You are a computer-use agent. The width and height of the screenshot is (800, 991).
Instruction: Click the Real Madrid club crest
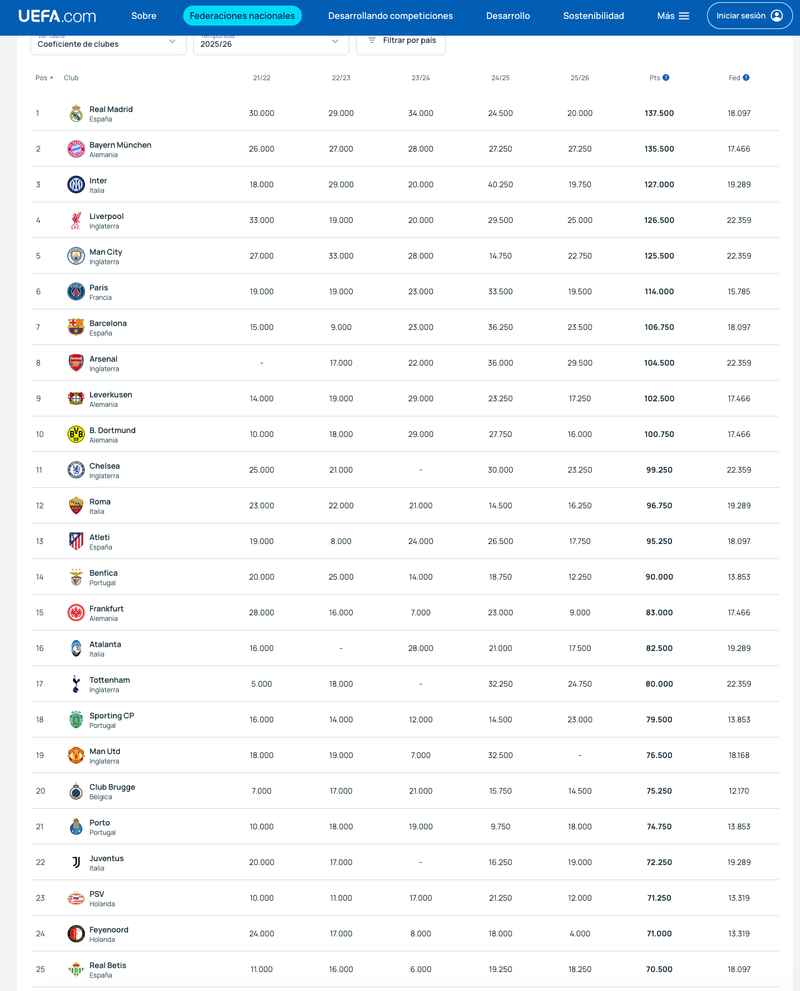76,113
